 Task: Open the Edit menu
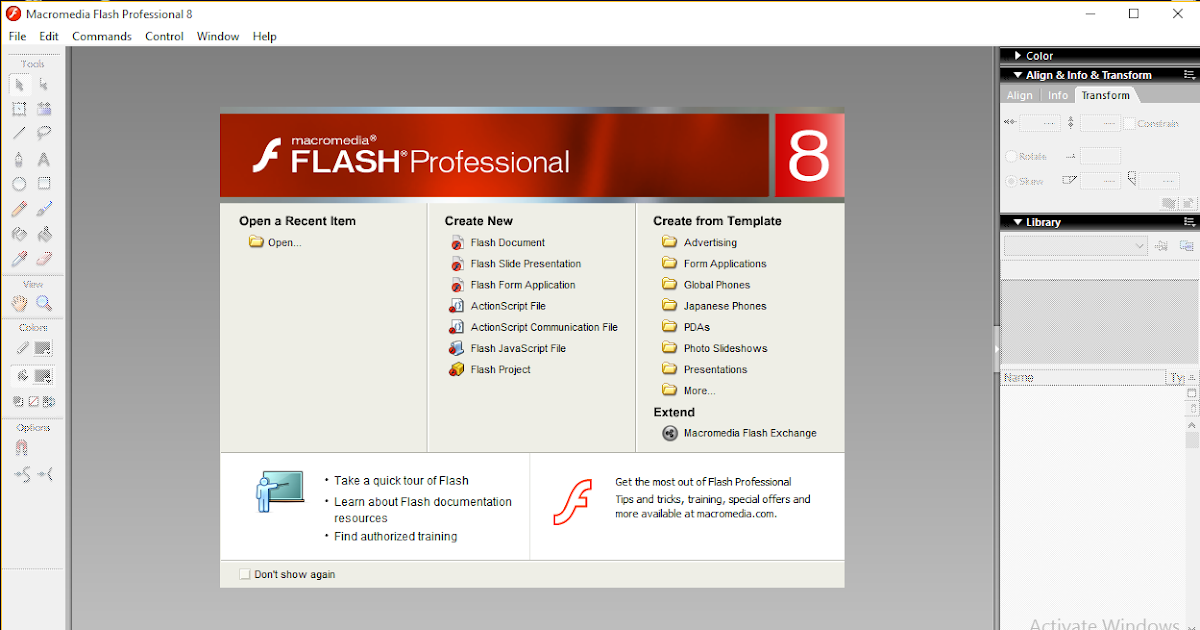coord(49,36)
